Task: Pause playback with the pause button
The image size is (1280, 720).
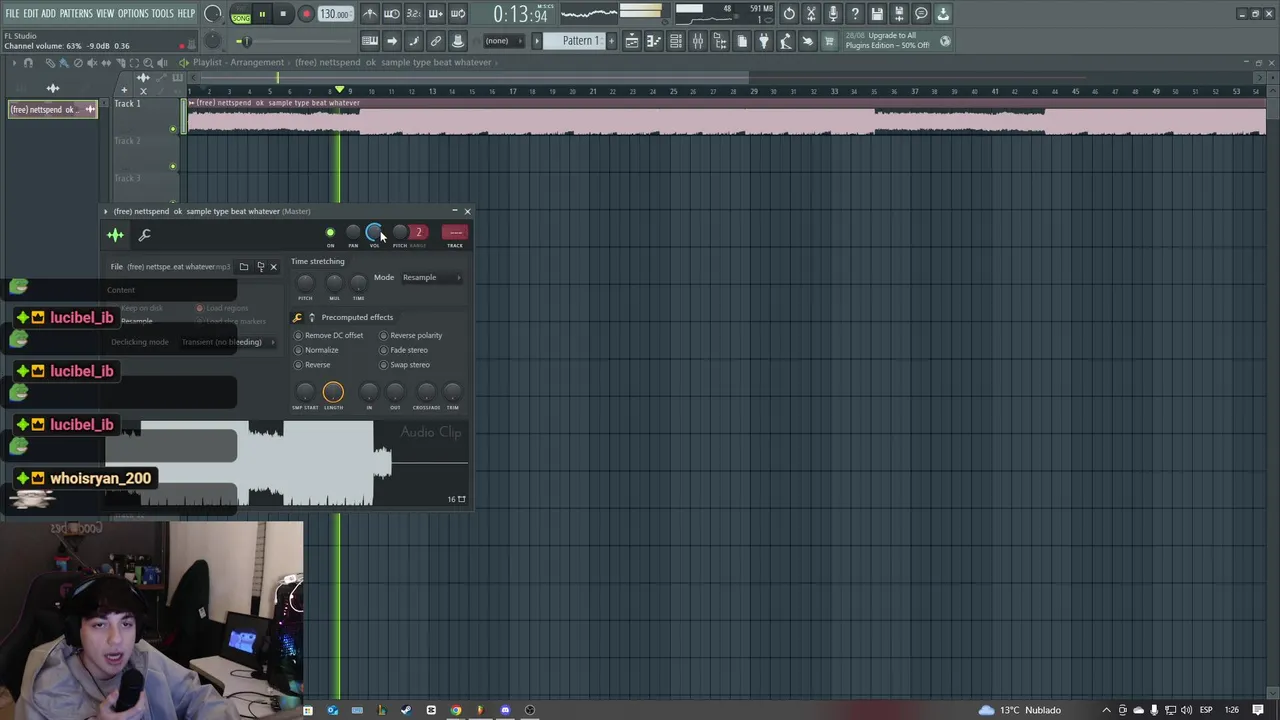Action: coord(262,15)
